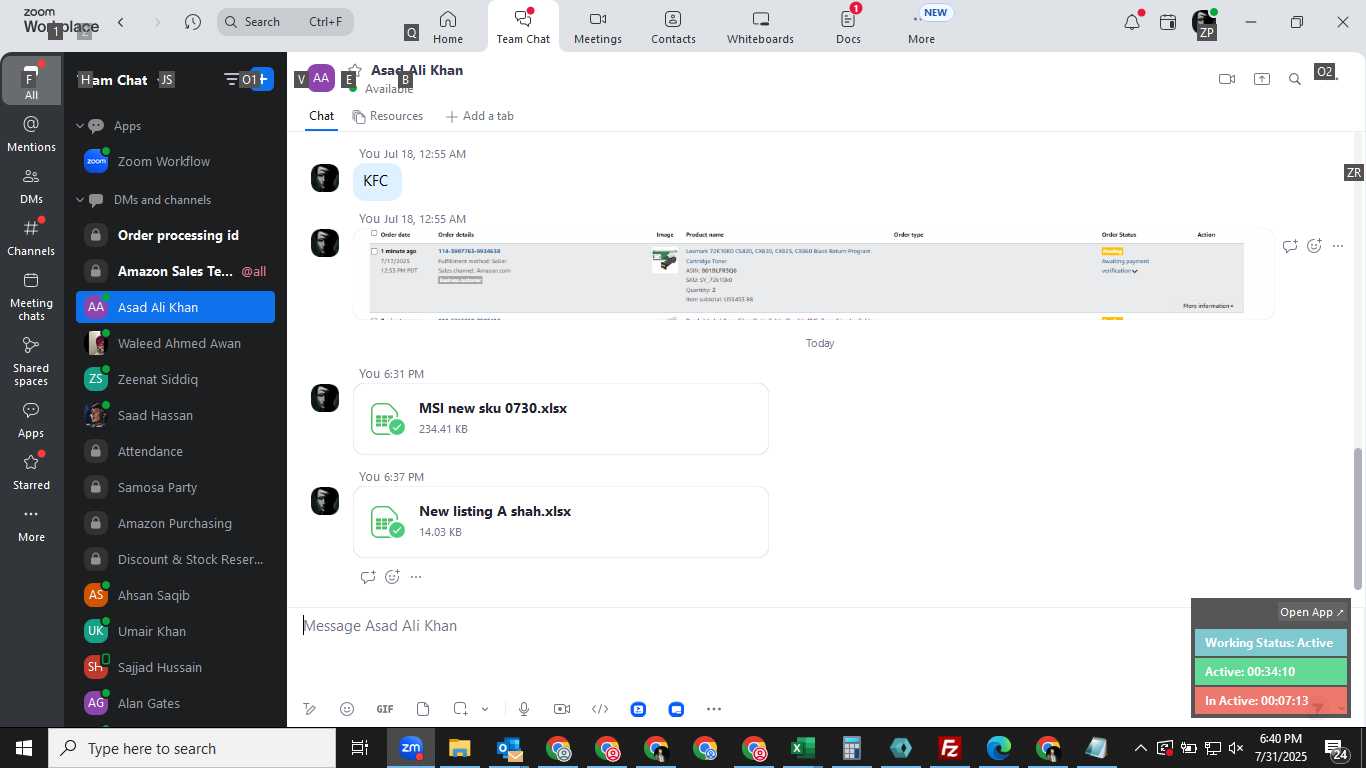The height and width of the screenshot is (768, 1366).
Task: Open the text formatting pencil icon
Action: pos(310,709)
